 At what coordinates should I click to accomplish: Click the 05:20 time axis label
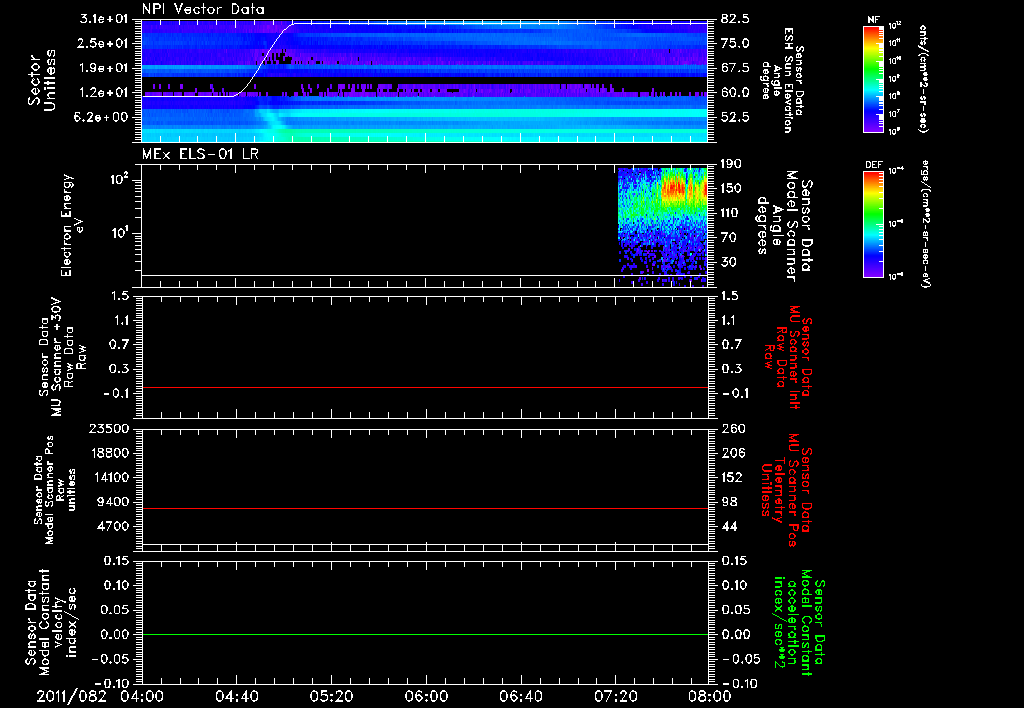tap(332, 695)
